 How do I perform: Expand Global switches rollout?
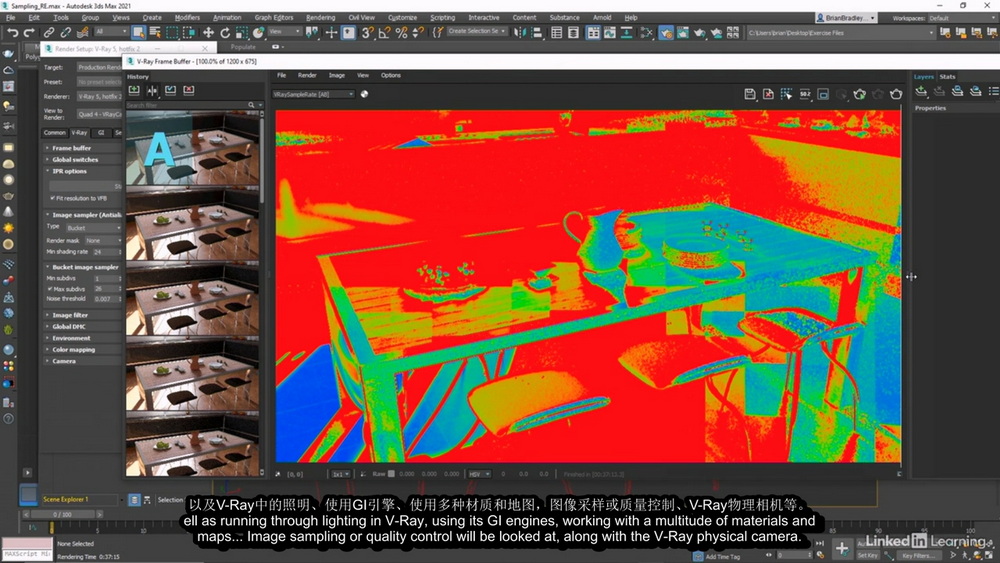(x=75, y=159)
